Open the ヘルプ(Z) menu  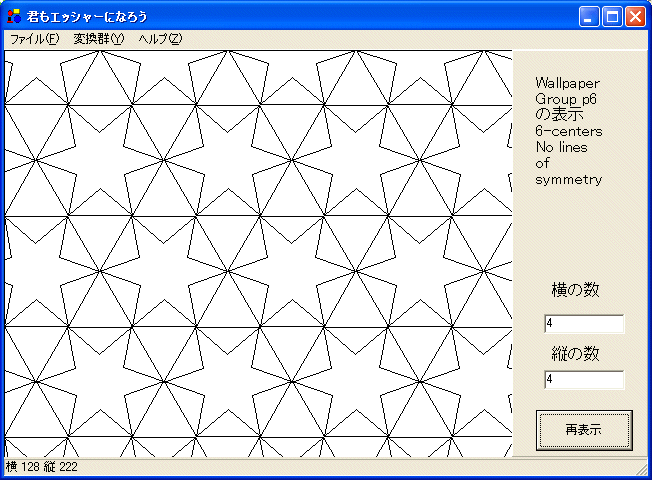tap(161, 39)
